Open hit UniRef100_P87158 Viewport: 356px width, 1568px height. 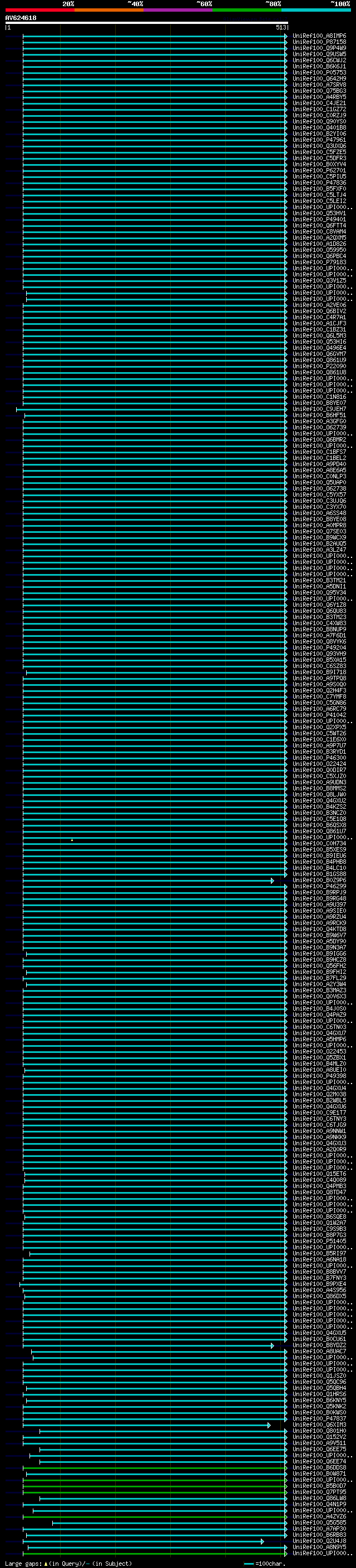tap(319, 42)
